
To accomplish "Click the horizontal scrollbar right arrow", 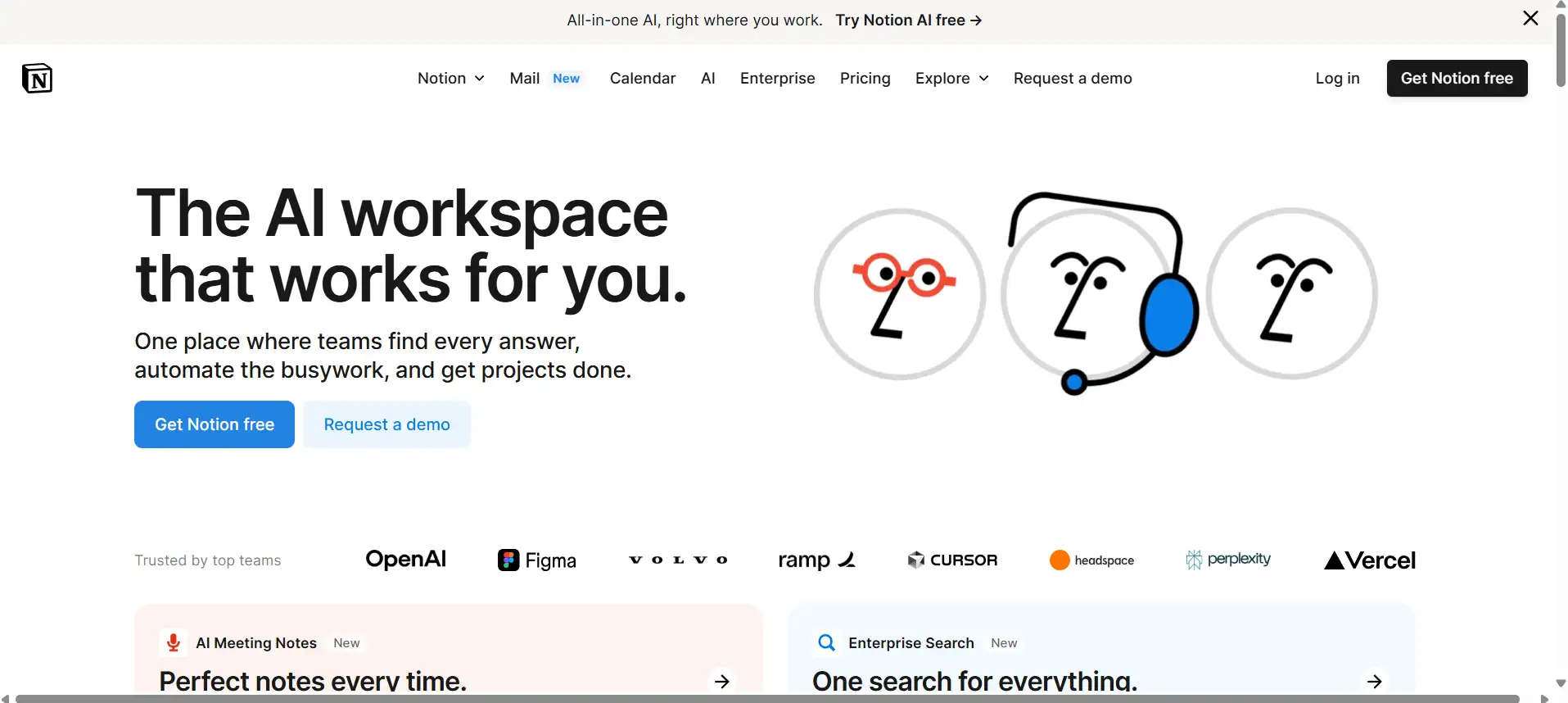I will [1545, 699].
